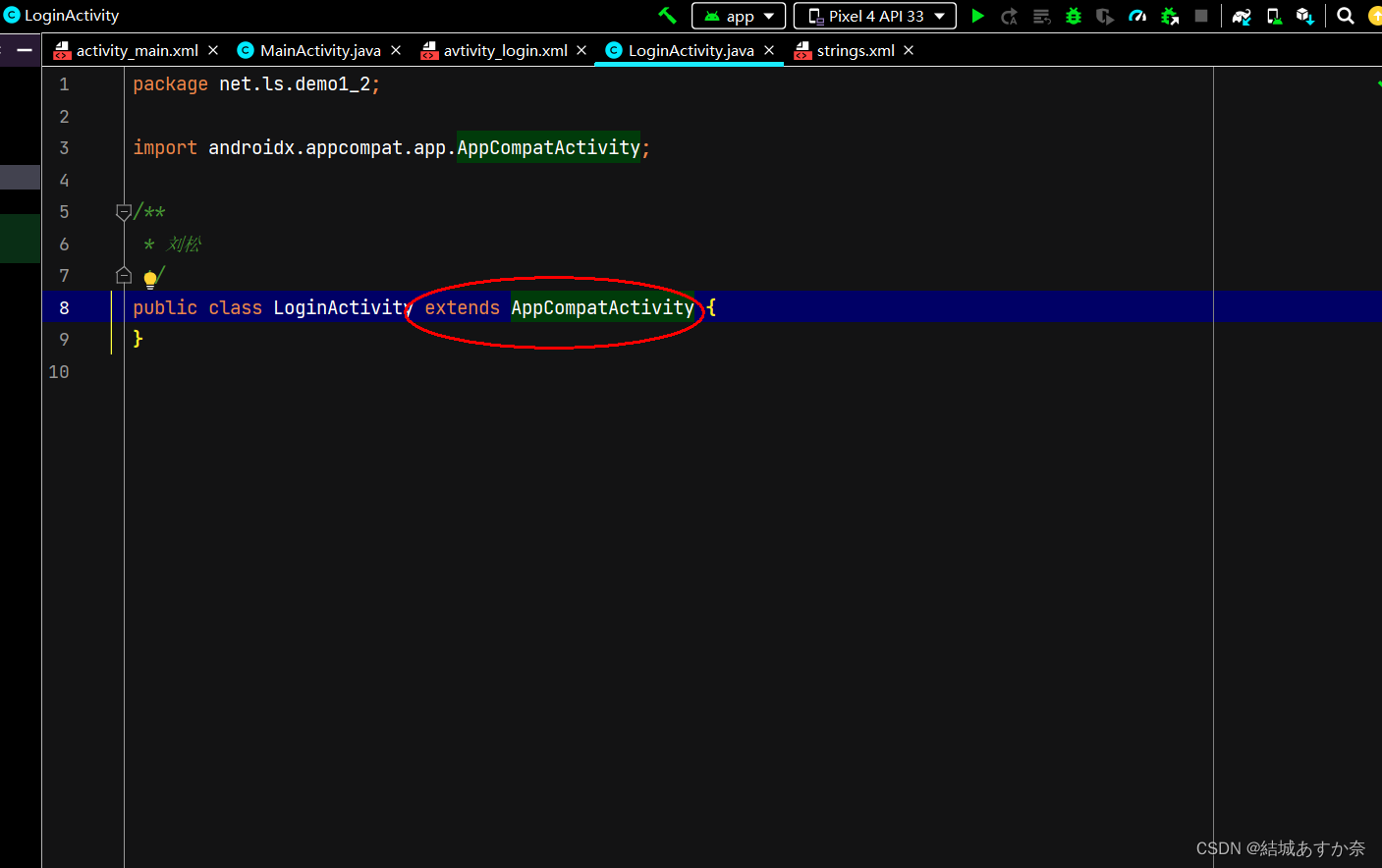
Task: Click the author name comment on line 6
Action: (x=184, y=244)
